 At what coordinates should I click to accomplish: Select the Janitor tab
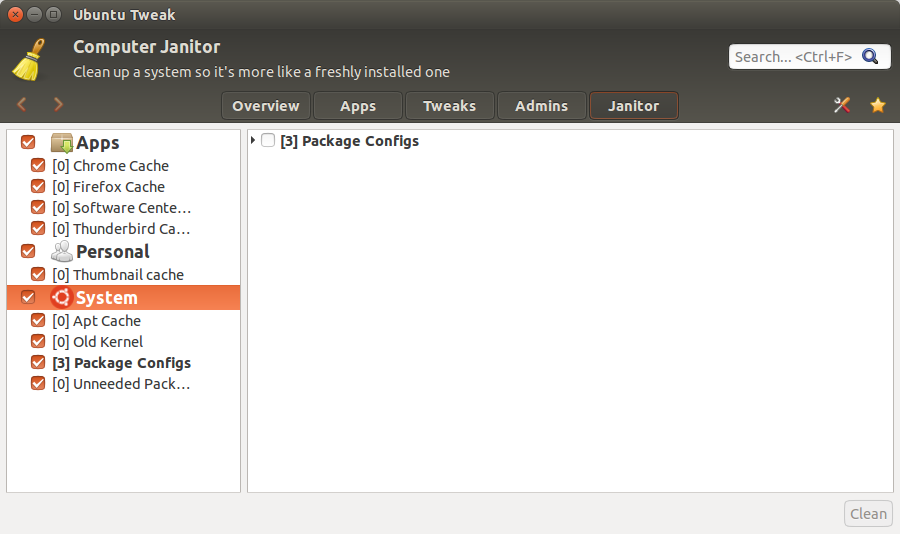pos(634,106)
